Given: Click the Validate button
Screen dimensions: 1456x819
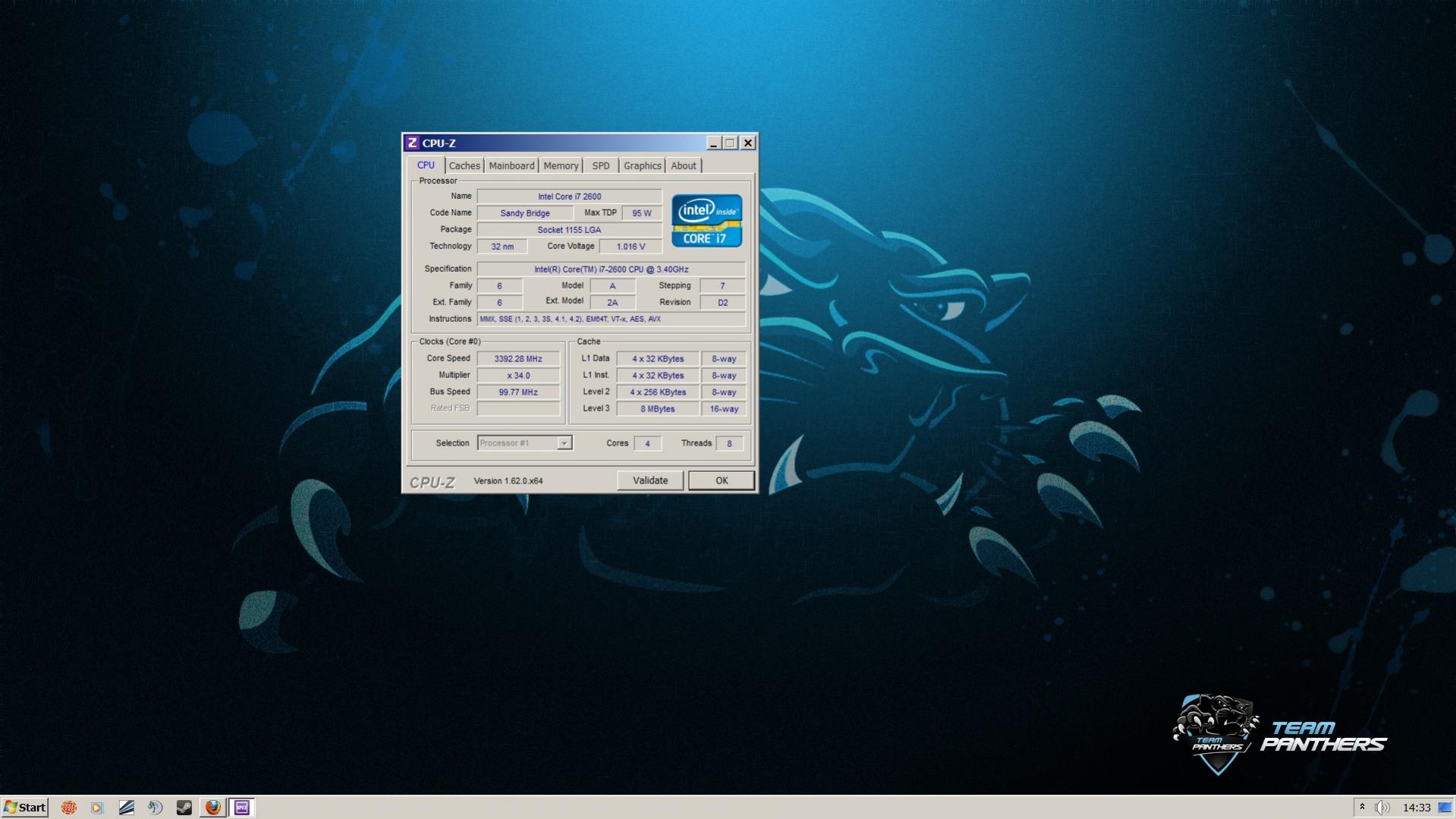Looking at the screenshot, I should pyautogui.click(x=650, y=480).
